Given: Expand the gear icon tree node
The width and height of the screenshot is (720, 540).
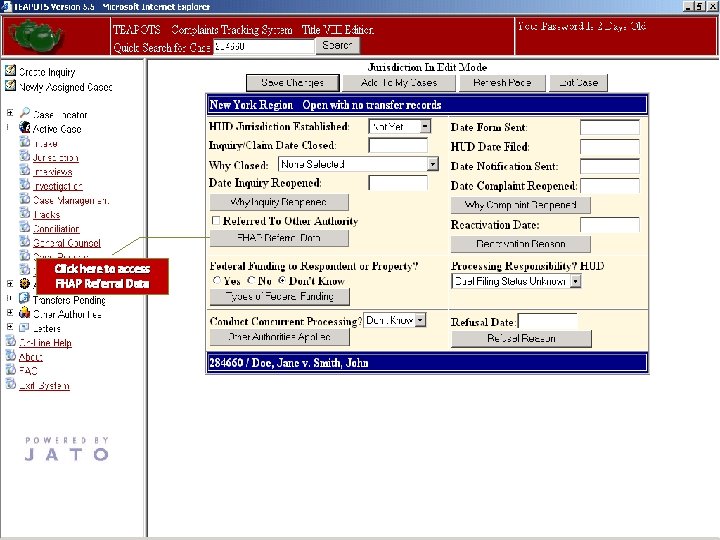Looking at the screenshot, I should (10, 284).
